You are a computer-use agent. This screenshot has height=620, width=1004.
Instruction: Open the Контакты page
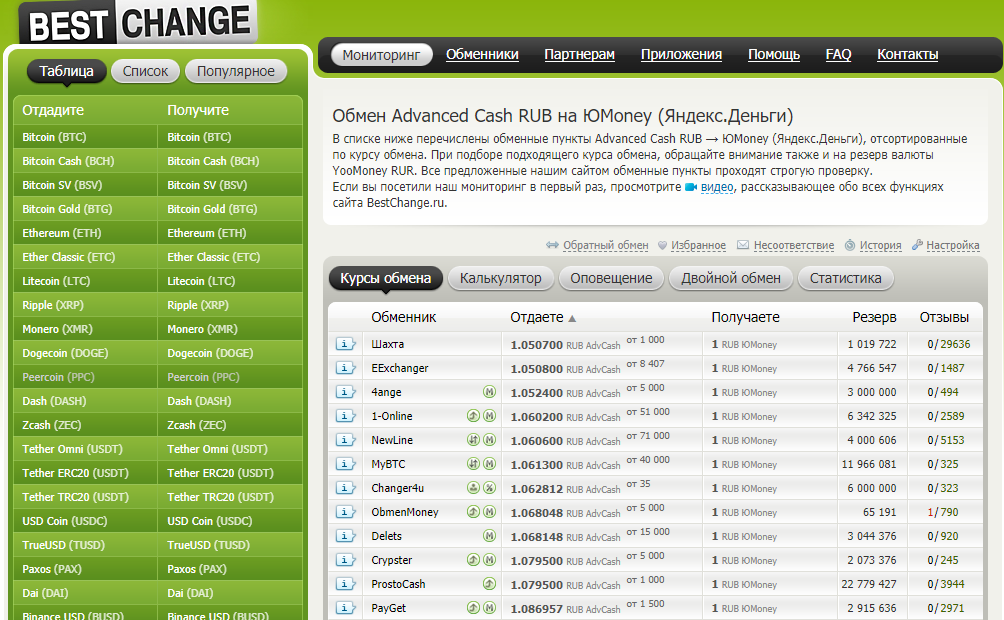point(907,54)
